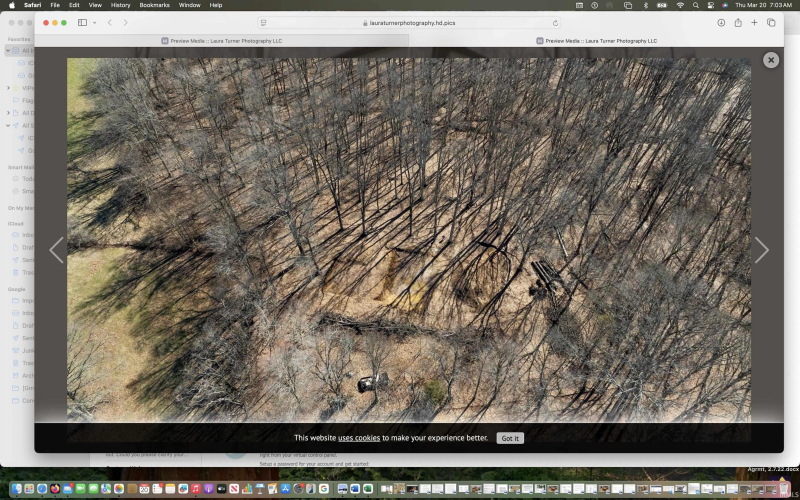Open the uses cookies link

coord(359,438)
